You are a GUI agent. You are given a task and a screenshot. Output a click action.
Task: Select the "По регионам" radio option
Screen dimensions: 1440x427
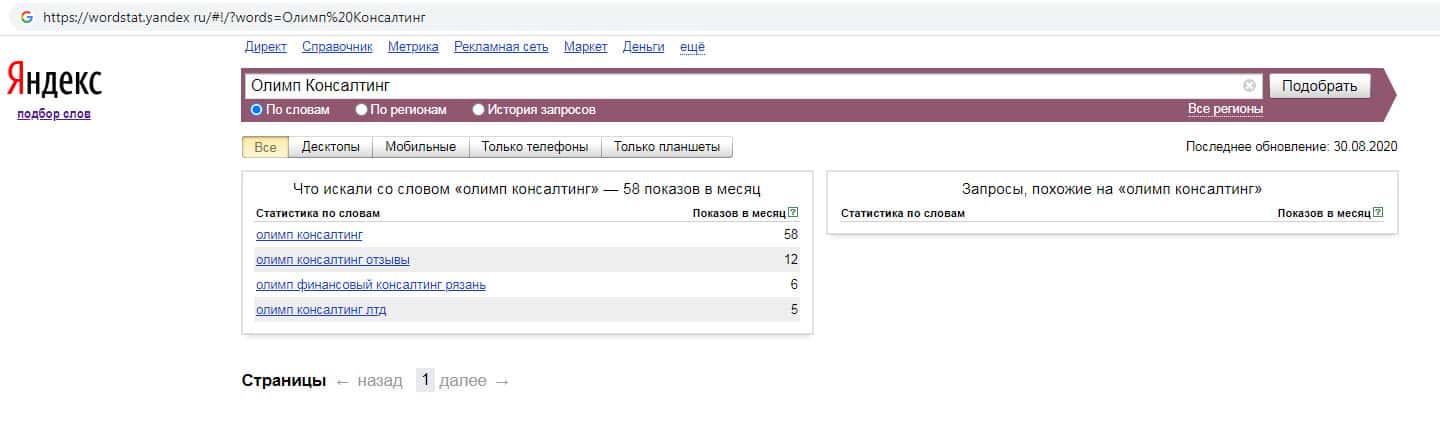(362, 110)
